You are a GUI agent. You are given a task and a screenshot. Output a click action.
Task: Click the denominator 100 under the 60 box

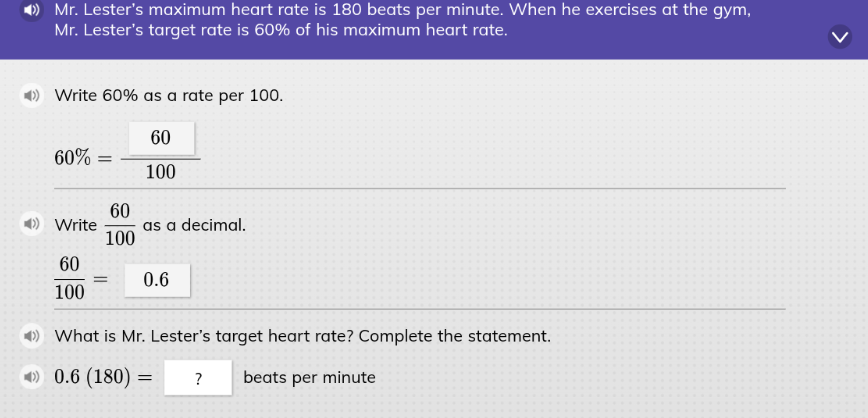(x=160, y=173)
